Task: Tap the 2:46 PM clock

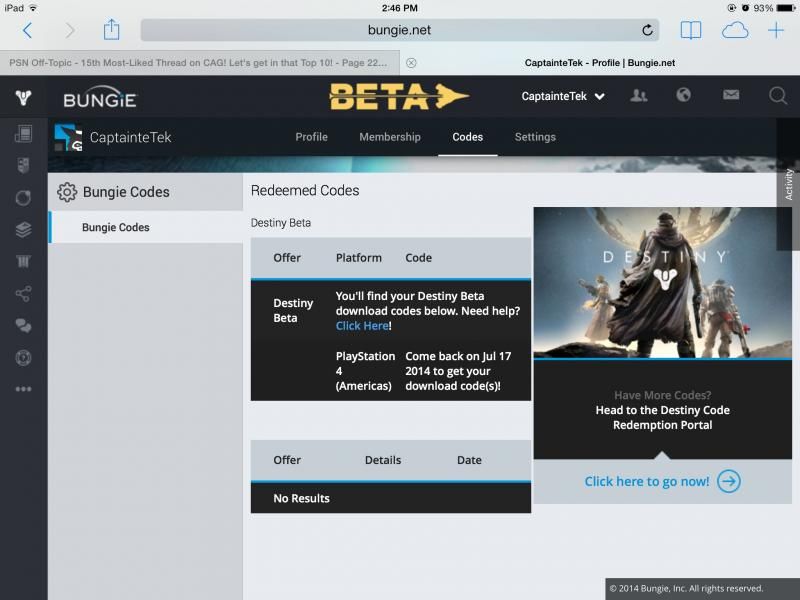Action: click(x=399, y=8)
